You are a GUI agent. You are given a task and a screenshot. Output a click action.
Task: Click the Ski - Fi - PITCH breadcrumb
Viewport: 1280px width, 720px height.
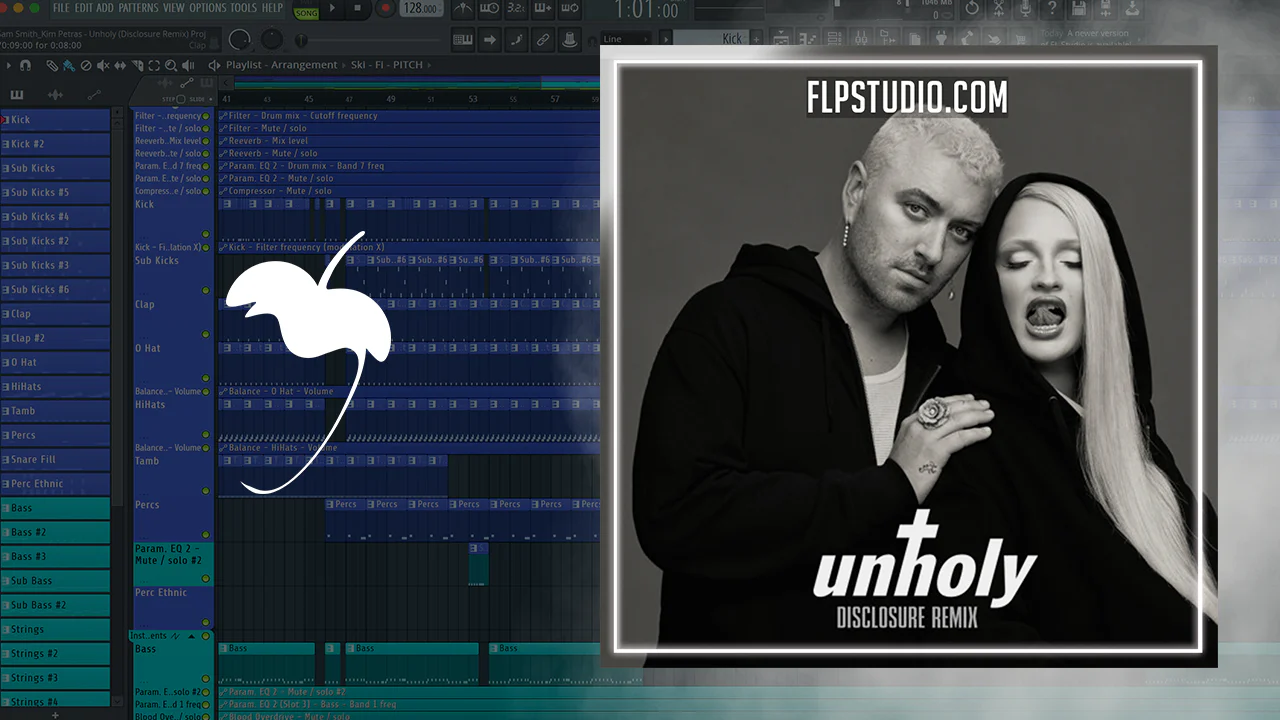pyautogui.click(x=386, y=65)
